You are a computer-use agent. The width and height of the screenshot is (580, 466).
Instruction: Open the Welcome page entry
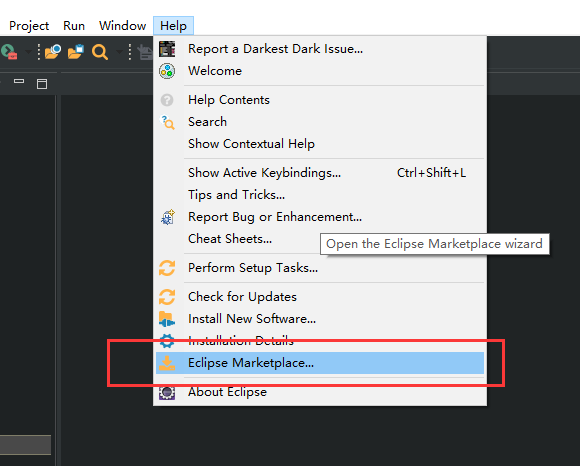pyautogui.click(x=320, y=71)
